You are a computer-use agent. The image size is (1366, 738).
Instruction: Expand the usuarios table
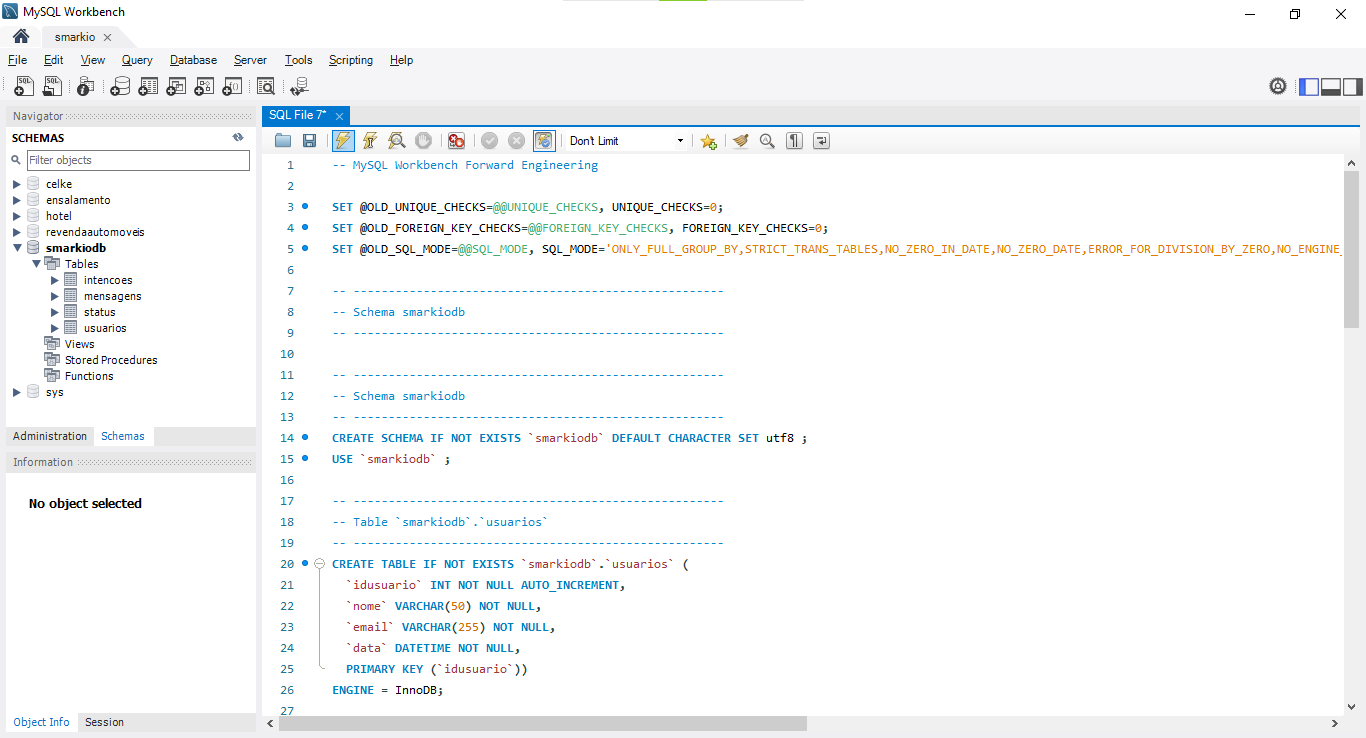click(x=55, y=328)
